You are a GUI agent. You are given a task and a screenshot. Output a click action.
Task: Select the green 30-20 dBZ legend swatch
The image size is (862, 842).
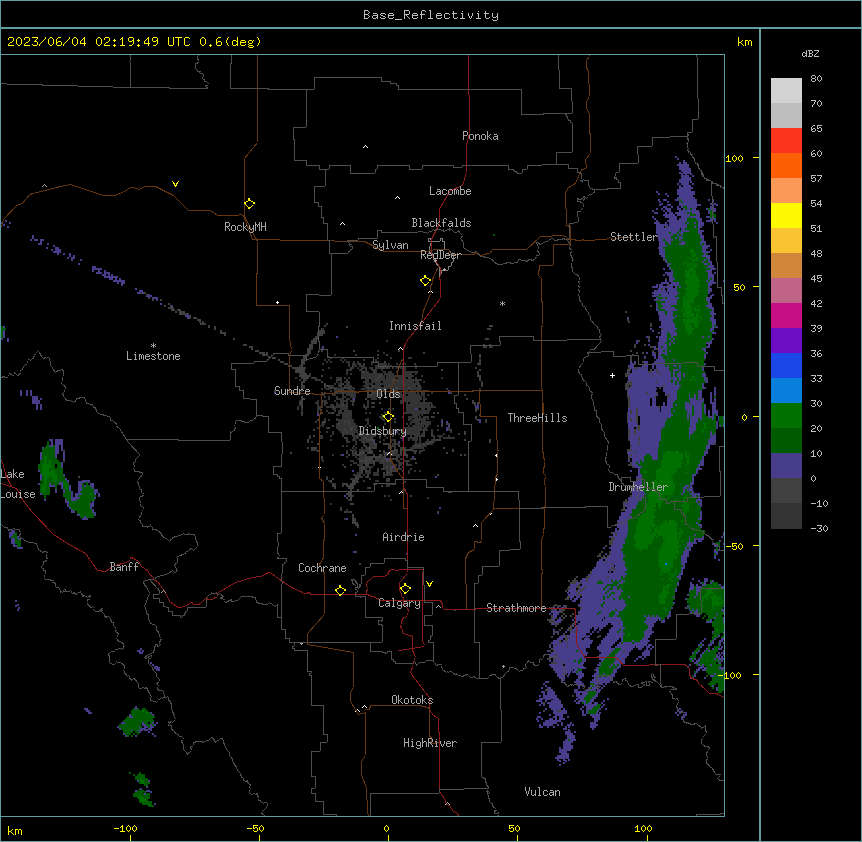point(786,416)
